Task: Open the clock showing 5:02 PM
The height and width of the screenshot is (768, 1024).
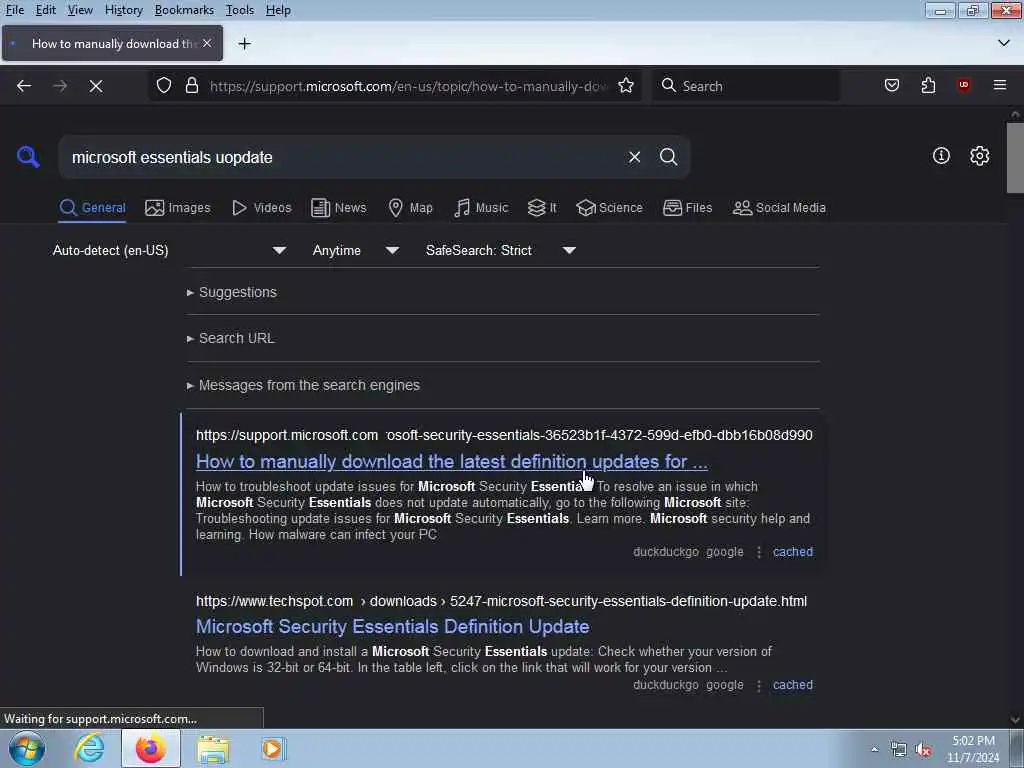Action: point(973,749)
